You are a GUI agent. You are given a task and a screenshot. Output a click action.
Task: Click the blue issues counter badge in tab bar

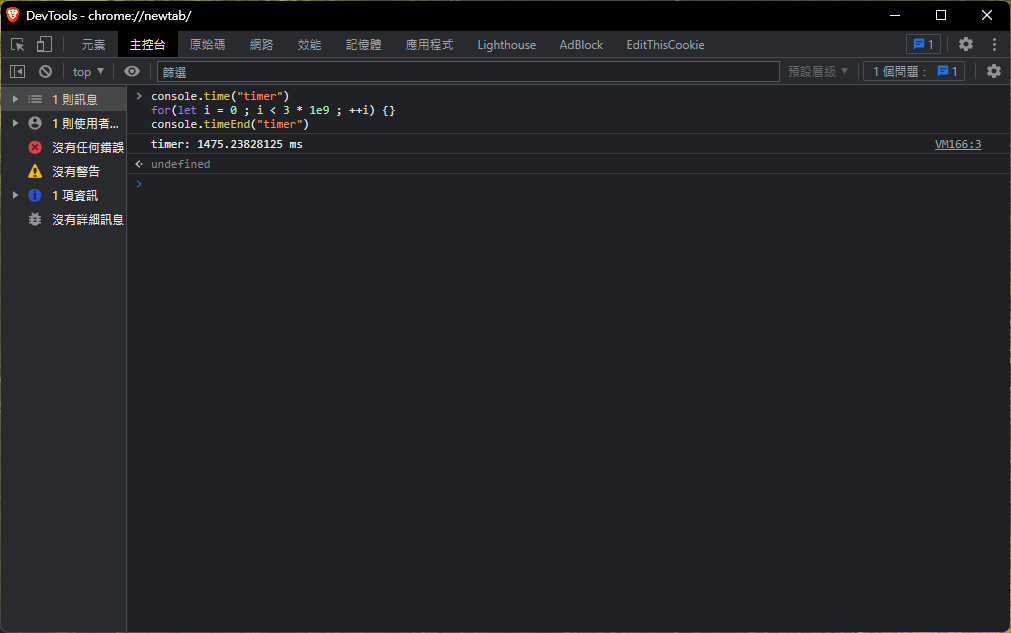pos(922,44)
